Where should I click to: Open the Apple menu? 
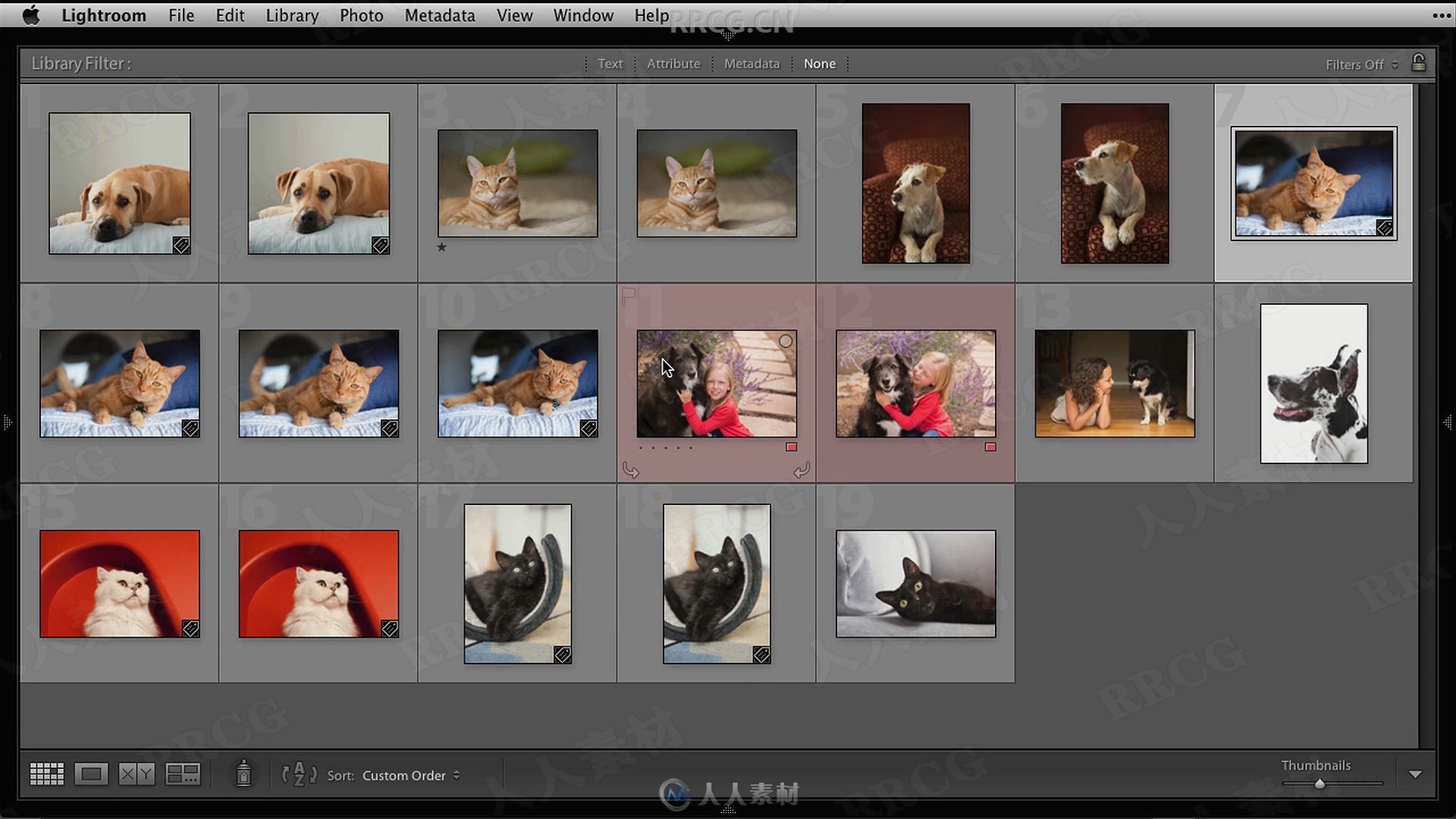(31, 15)
